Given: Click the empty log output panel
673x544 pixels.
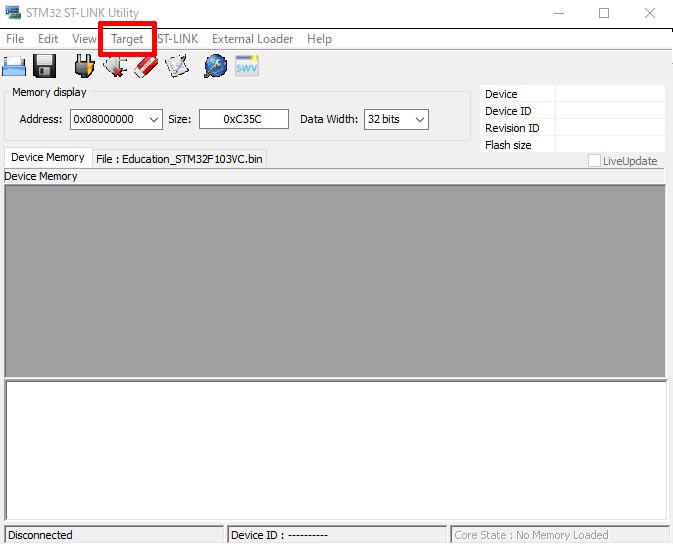Looking at the screenshot, I should click(336, 450).
